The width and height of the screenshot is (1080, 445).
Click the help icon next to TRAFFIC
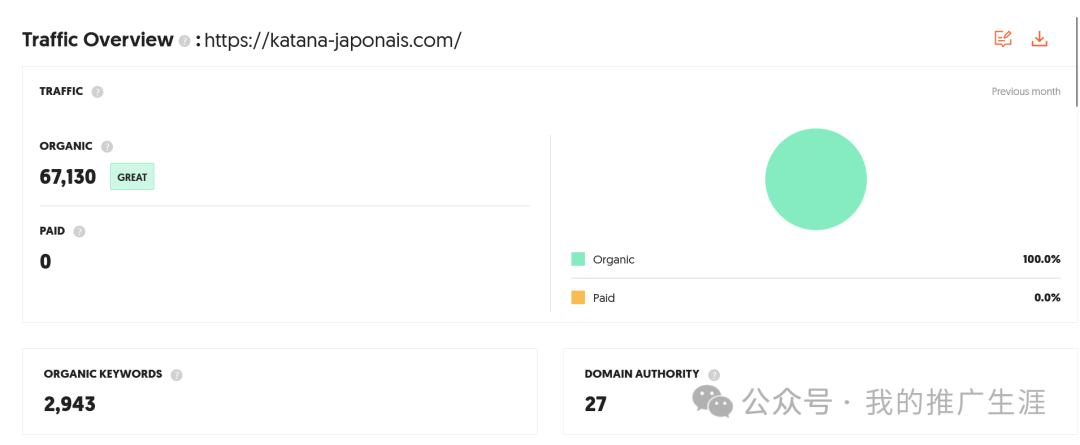coord(97,92)
